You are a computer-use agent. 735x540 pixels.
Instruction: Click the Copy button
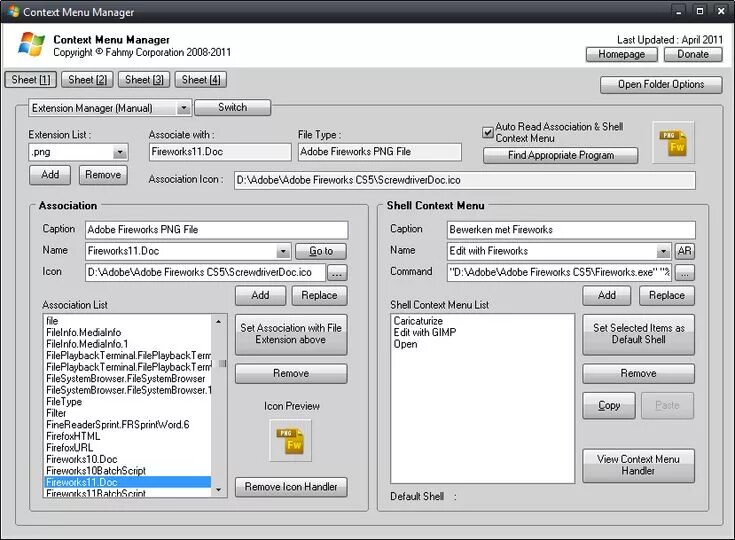(x=609, y=405)
